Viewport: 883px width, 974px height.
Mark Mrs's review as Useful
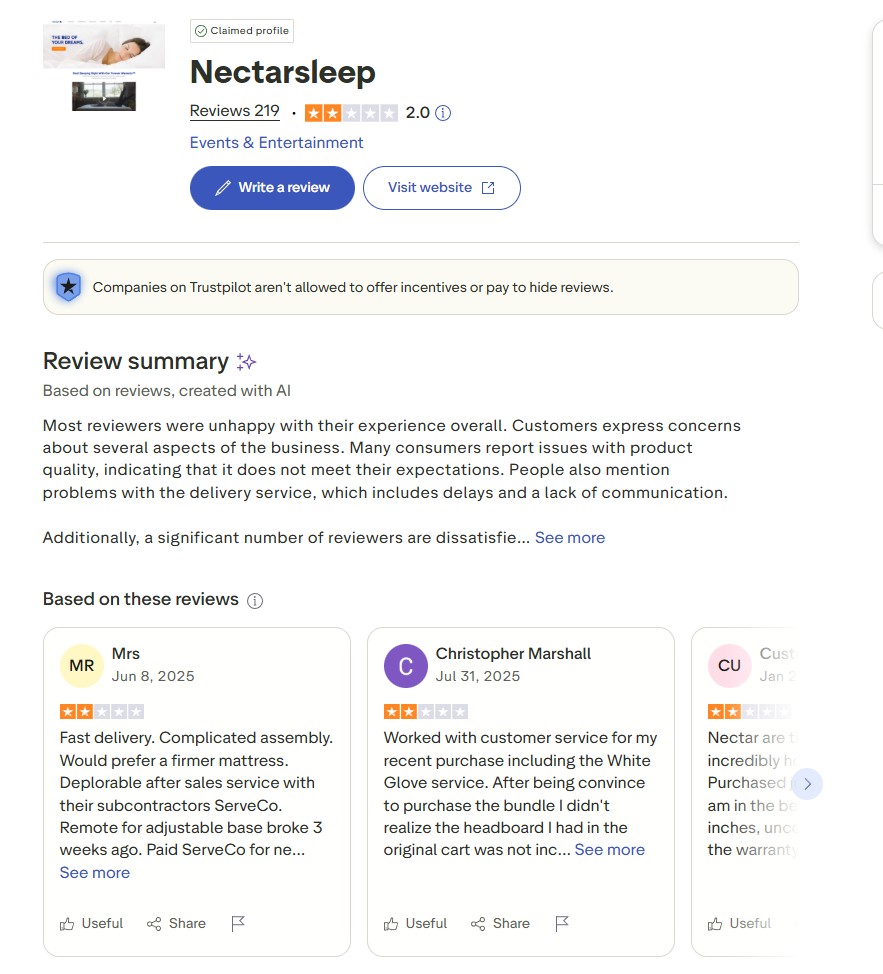click(x=91, y=923)
